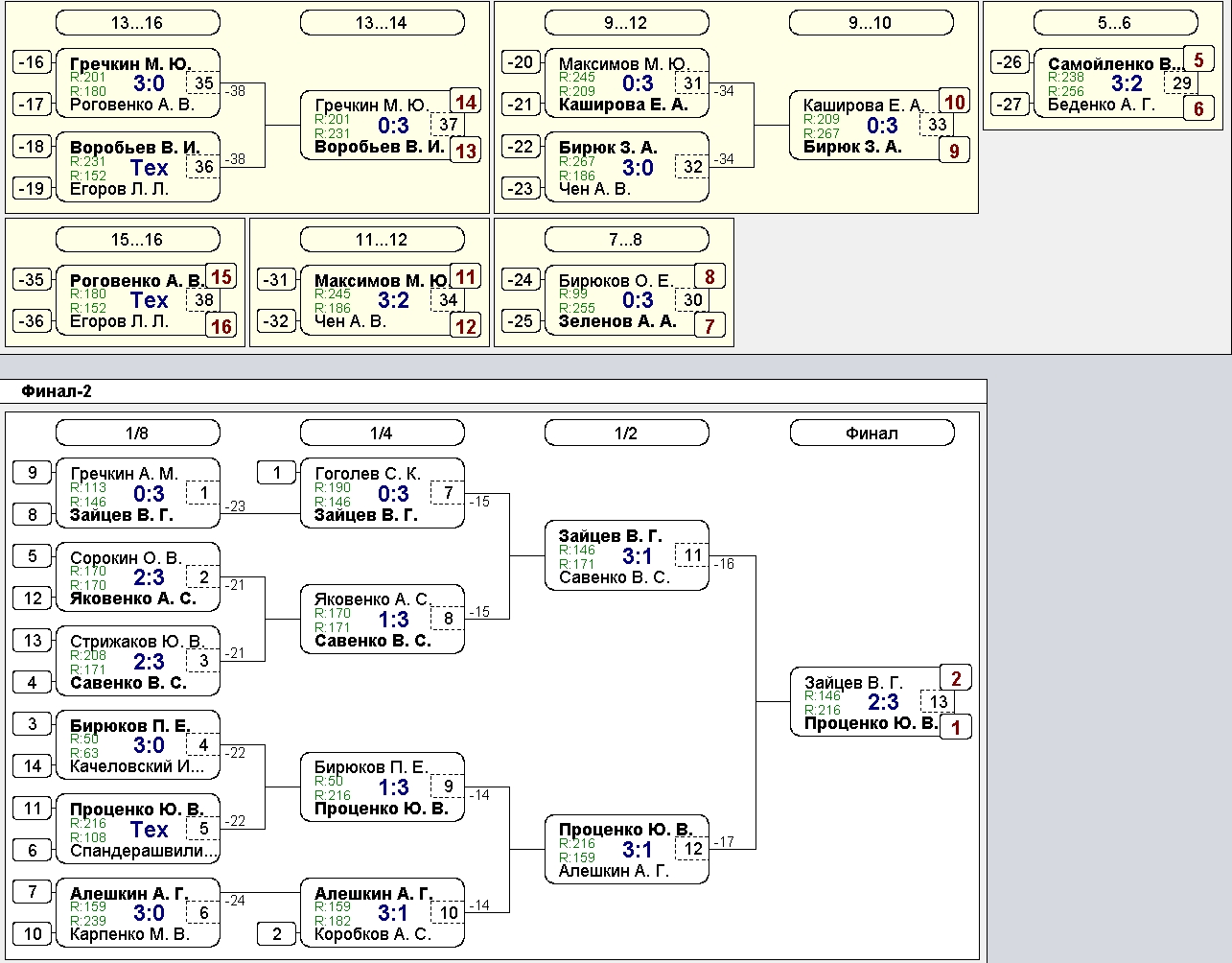1232x963 pixels.
Task: Select seed box -16 beside Гречкин М. Ю.
Action: click(x=33, y=62)
